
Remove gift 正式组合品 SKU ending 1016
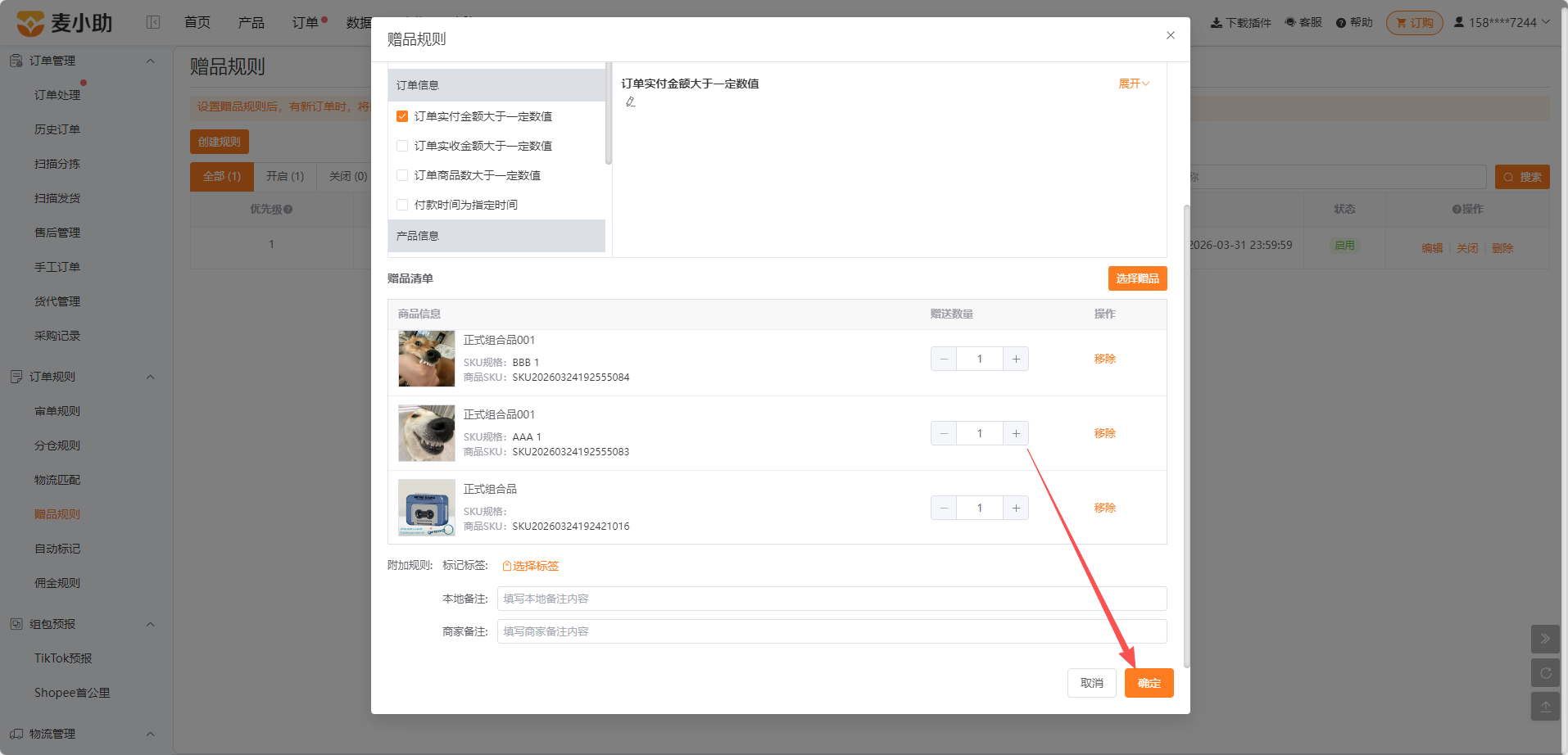(1105, 508)
